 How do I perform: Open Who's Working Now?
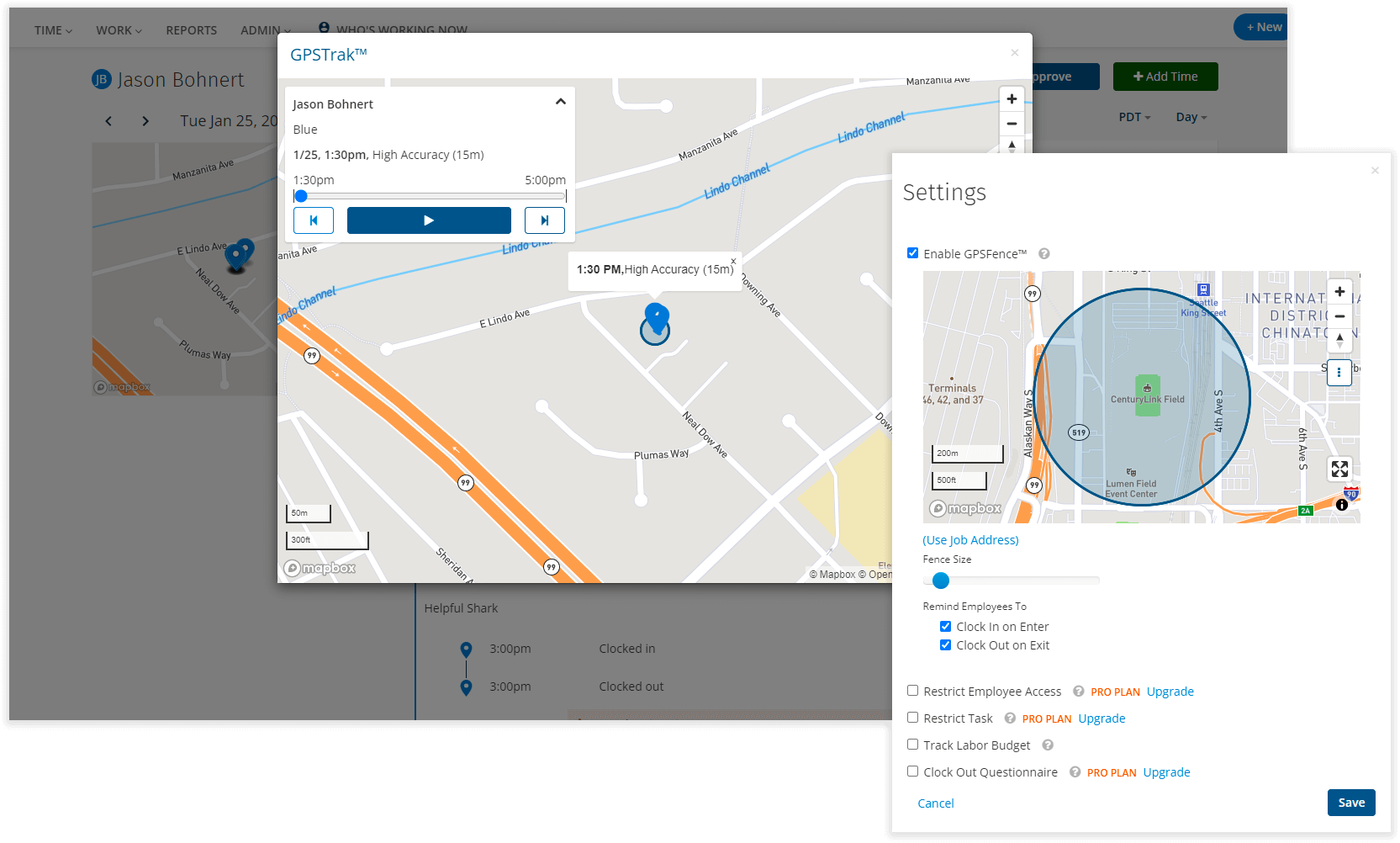click(393, 29)
